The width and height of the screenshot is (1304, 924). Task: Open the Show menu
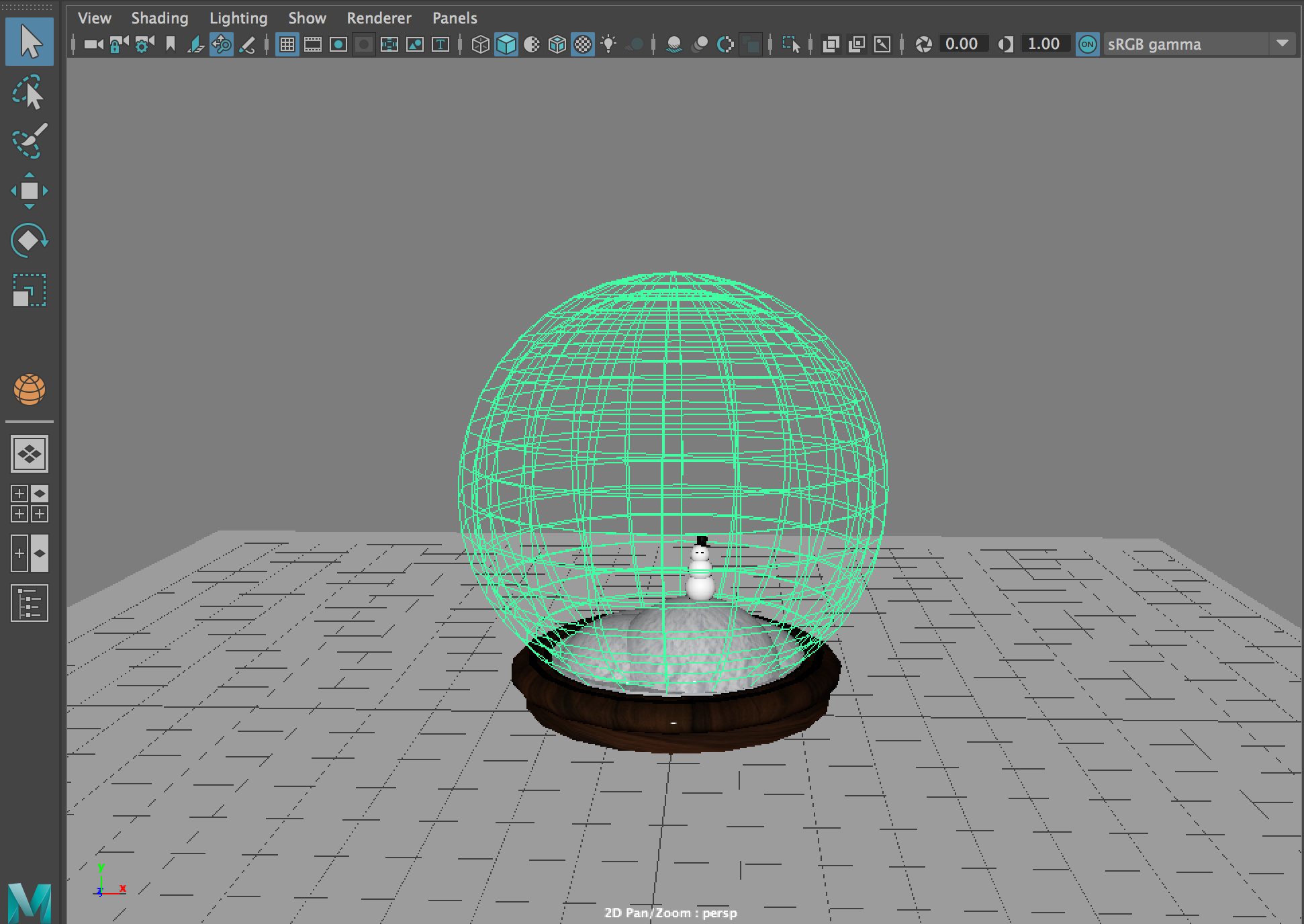click(307, 18)
